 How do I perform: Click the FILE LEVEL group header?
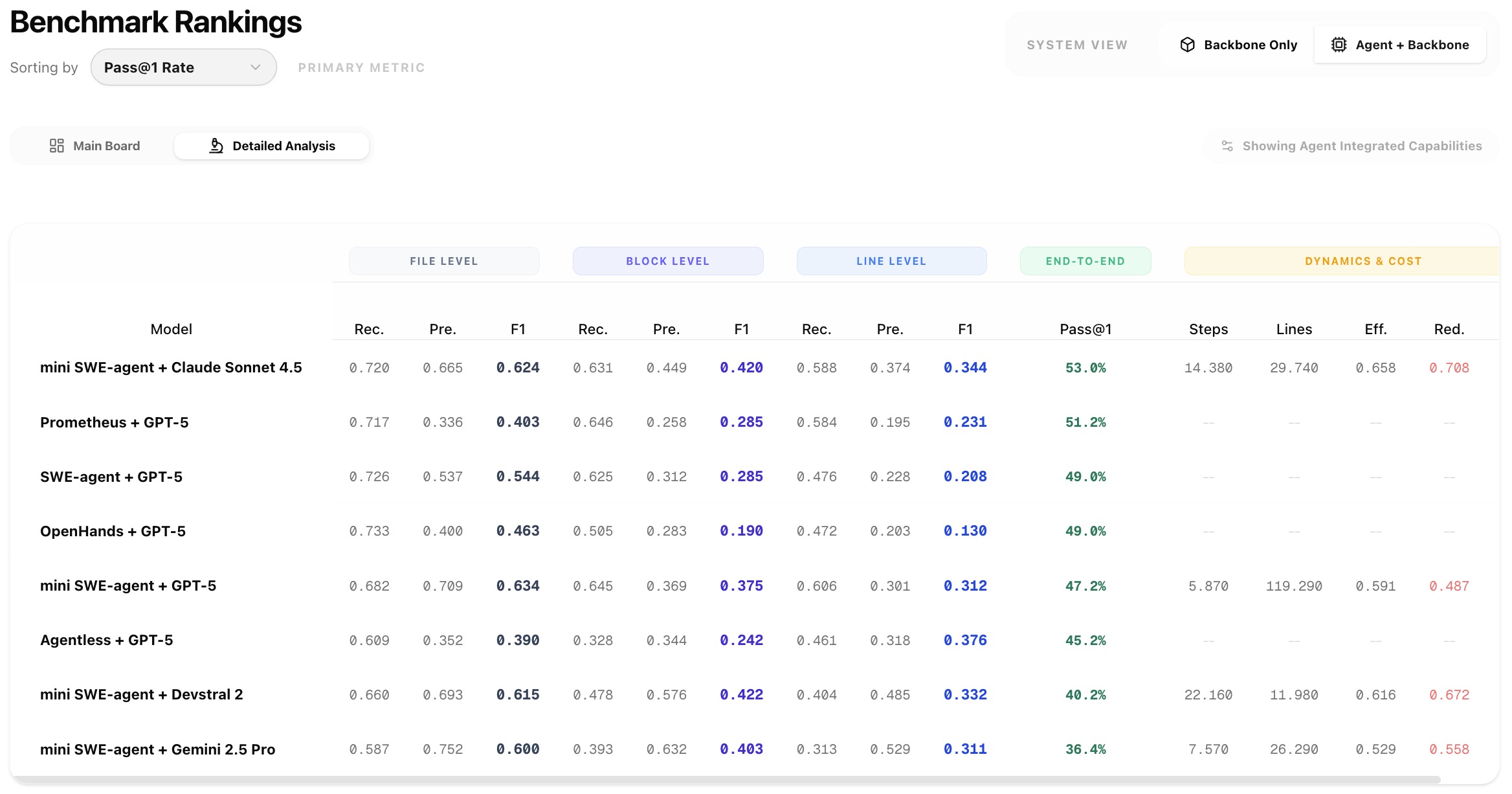444,261
